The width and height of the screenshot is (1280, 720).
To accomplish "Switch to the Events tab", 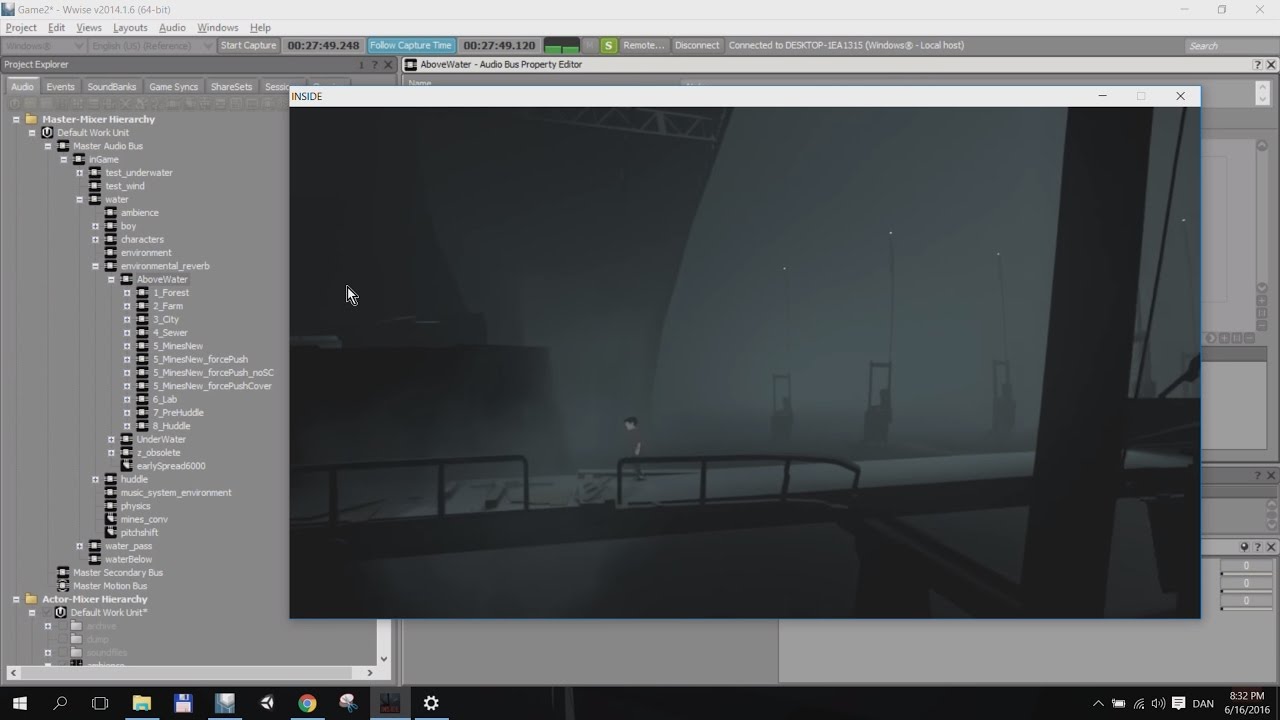I will click(x=60, y=87).
